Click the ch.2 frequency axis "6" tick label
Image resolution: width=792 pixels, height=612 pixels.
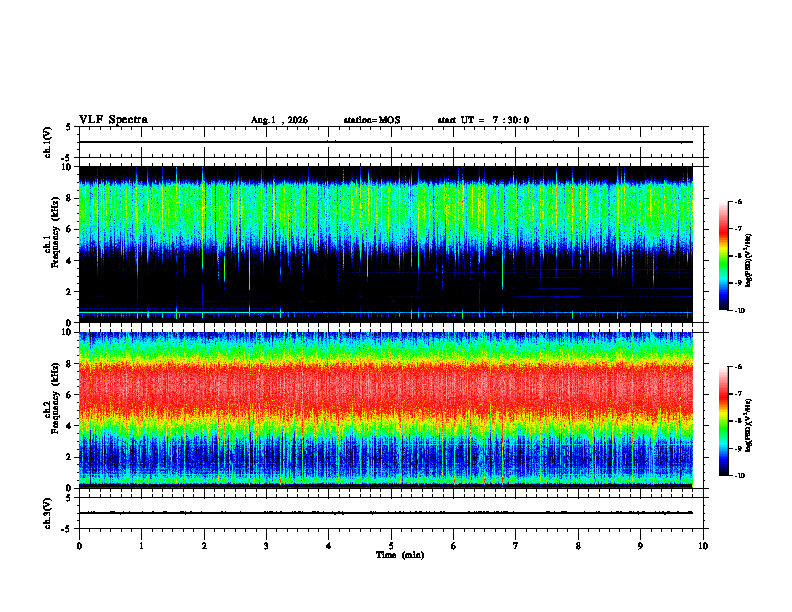70,395
